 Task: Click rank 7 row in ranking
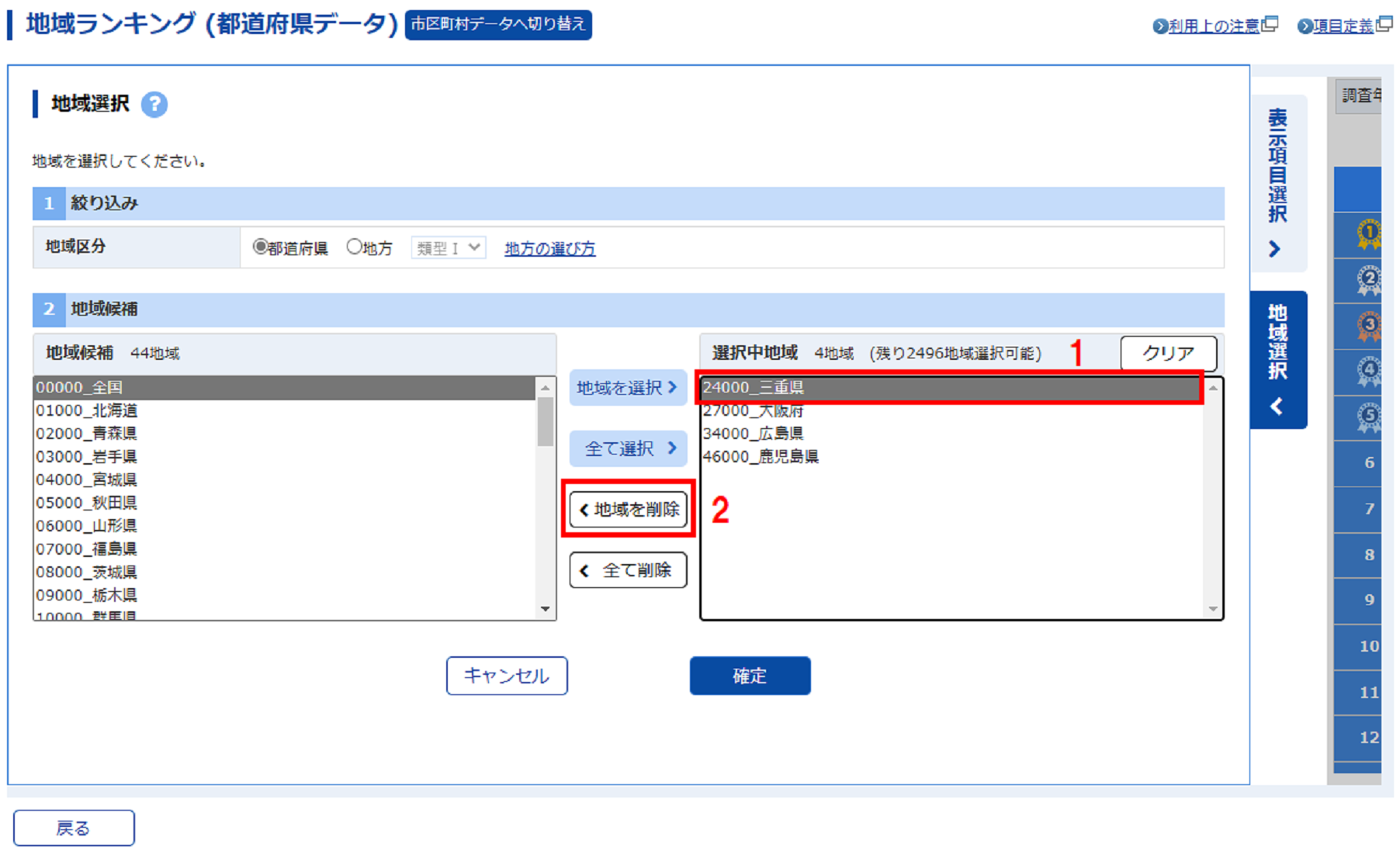click(1357, 510)
